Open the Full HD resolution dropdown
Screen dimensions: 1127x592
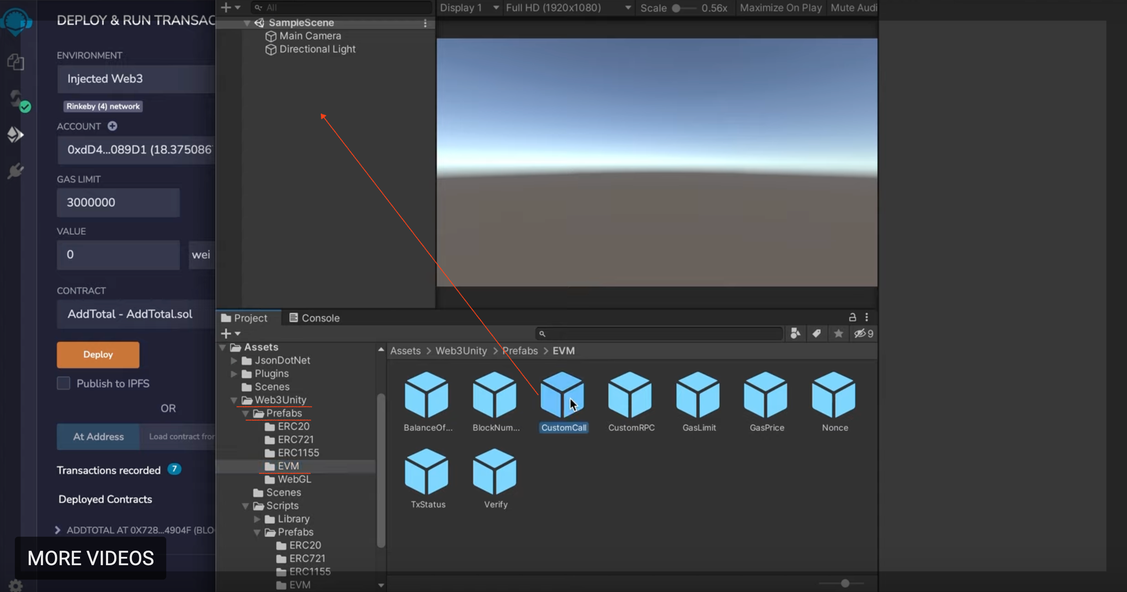click(x=568, y=8)
